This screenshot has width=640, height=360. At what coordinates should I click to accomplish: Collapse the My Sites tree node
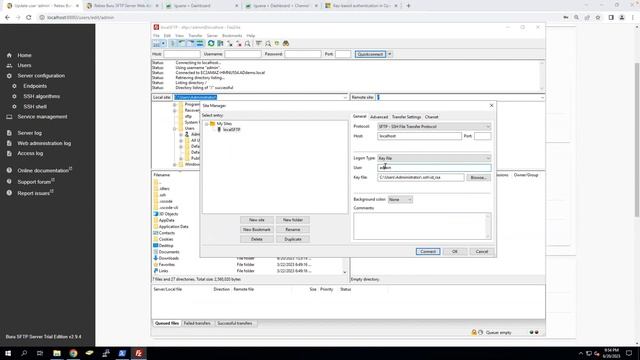207,124
